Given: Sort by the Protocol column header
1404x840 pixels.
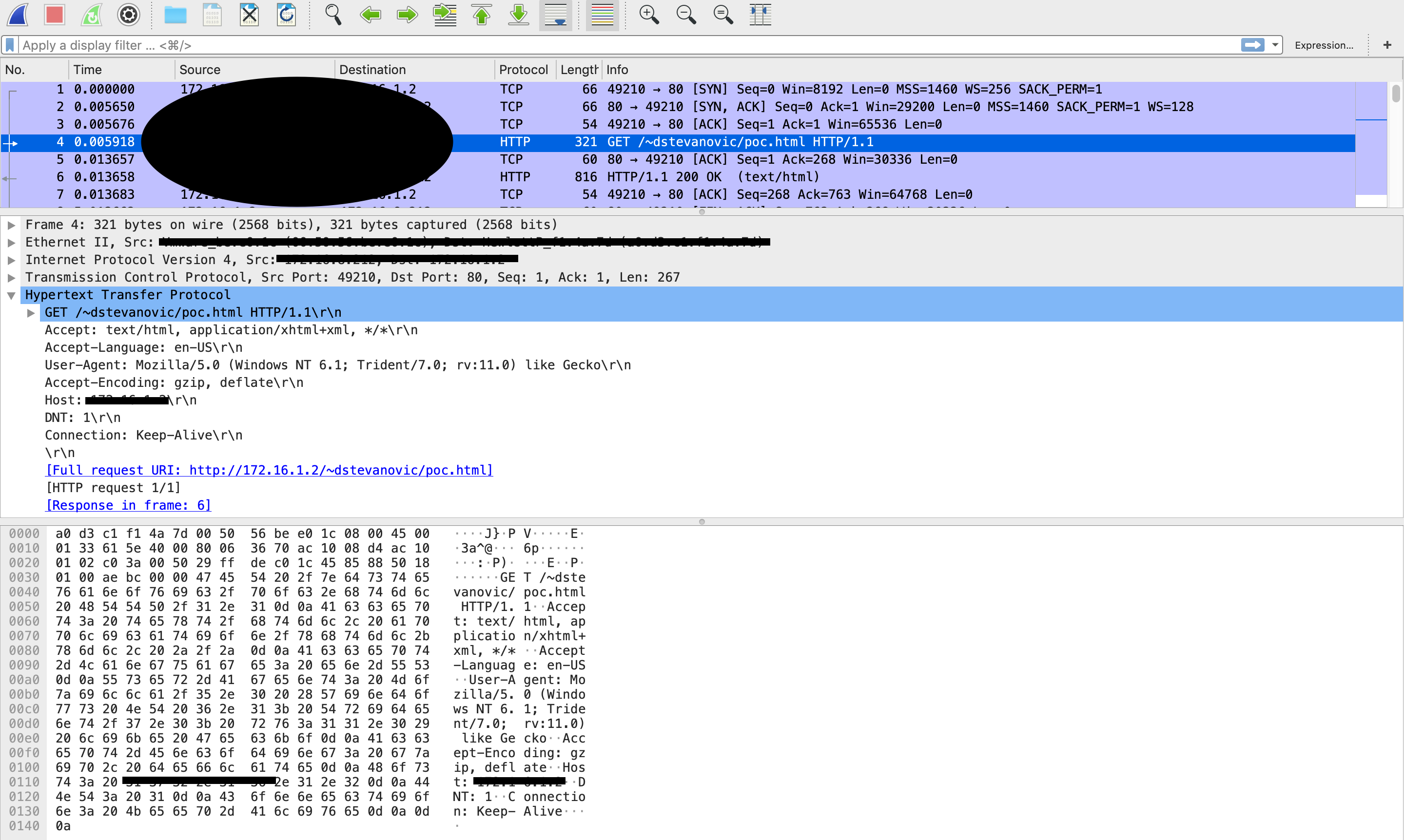Looking at the screenshot, I should tap(523, 70).
